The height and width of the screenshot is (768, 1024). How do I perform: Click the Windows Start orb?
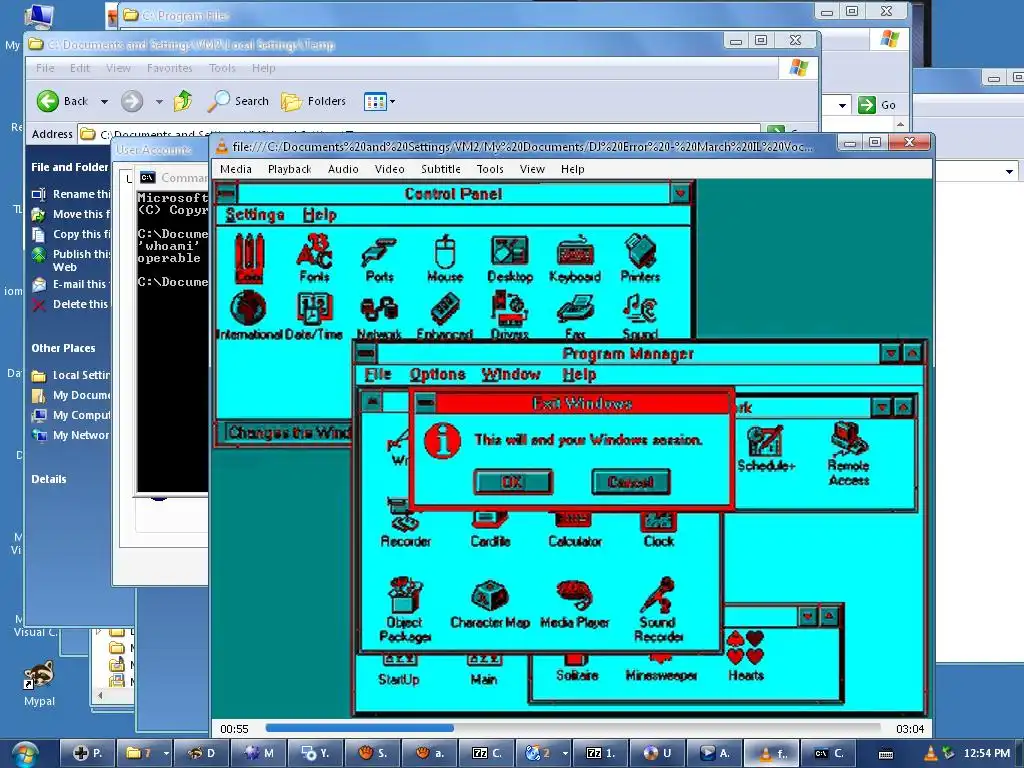click(x=24, y=754)
